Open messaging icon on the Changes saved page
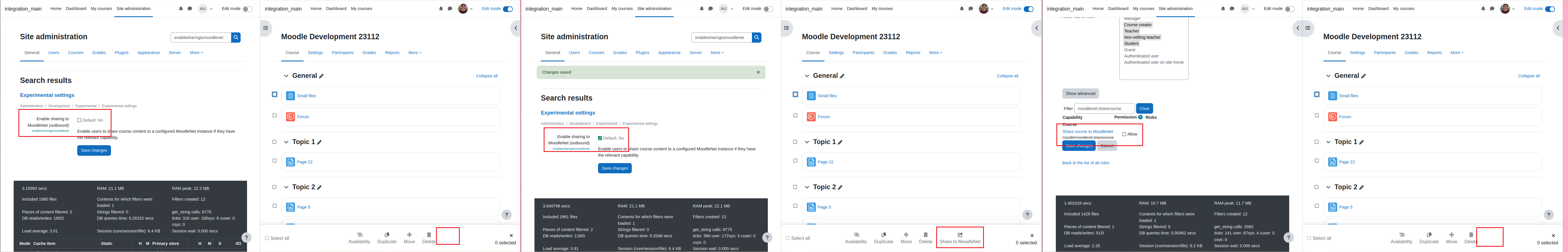The height and width of the screenshot is (252, 1568). pos(710,9)
